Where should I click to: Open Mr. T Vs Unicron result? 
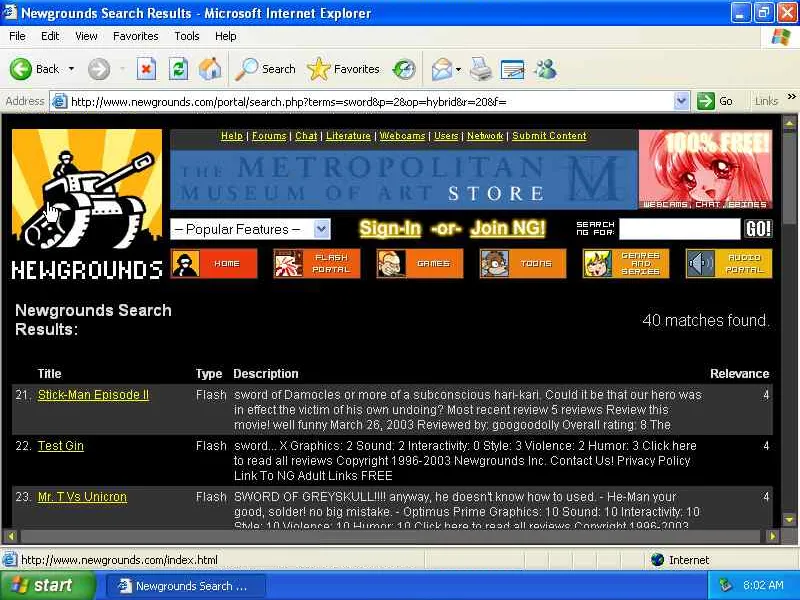coord(82,497)
